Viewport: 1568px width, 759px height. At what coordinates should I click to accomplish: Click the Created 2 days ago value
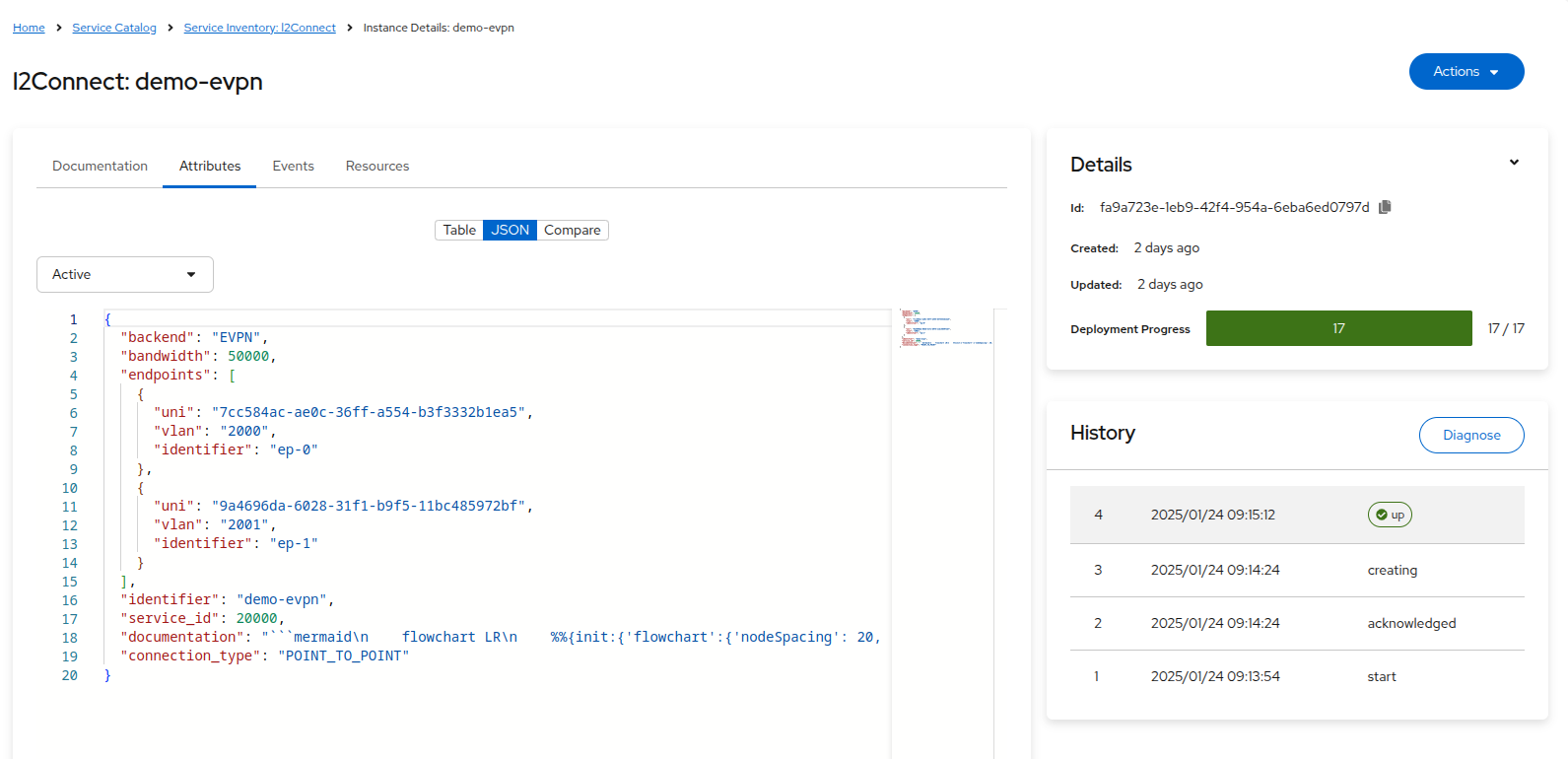tap(1167, 247)
